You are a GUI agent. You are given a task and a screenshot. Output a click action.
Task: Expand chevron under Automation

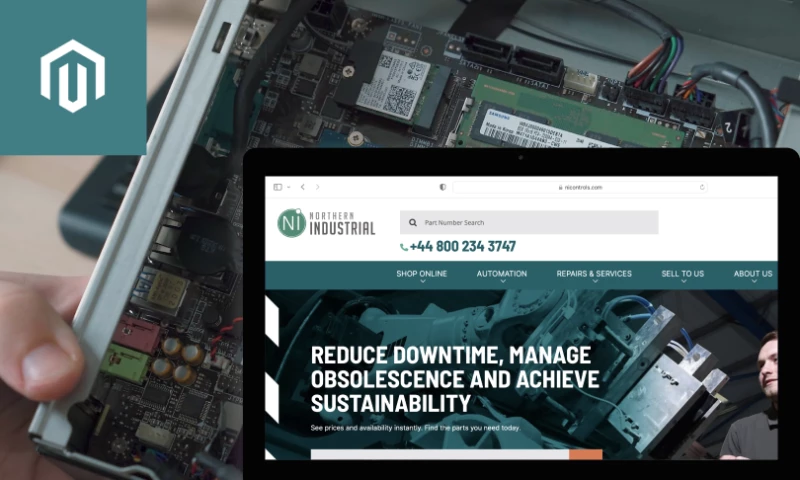(x=503, y=282)
